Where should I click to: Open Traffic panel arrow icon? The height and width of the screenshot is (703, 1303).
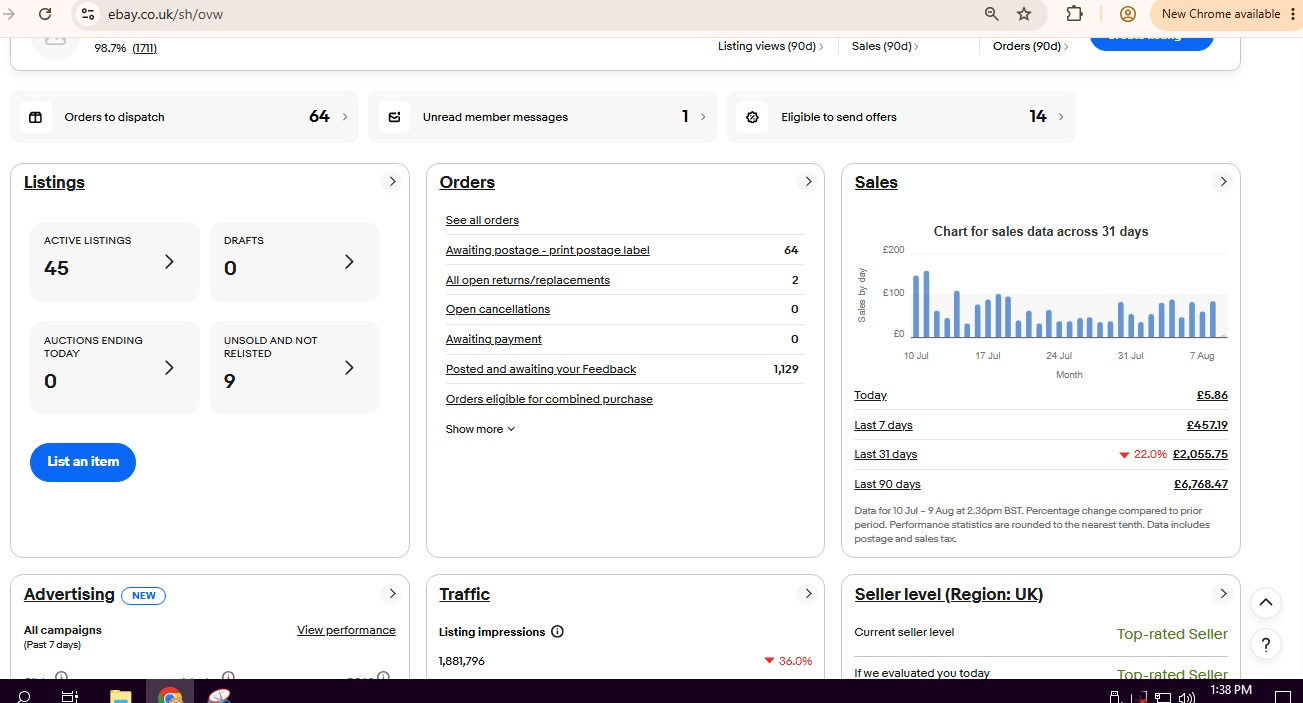point(808,594)
